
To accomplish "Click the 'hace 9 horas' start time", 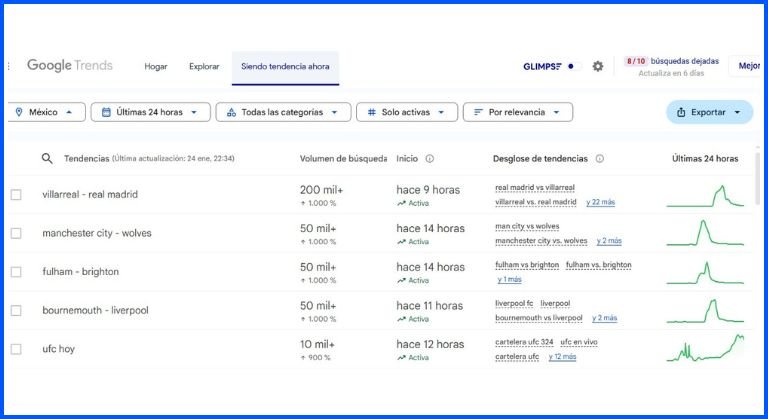I will 428,190.
